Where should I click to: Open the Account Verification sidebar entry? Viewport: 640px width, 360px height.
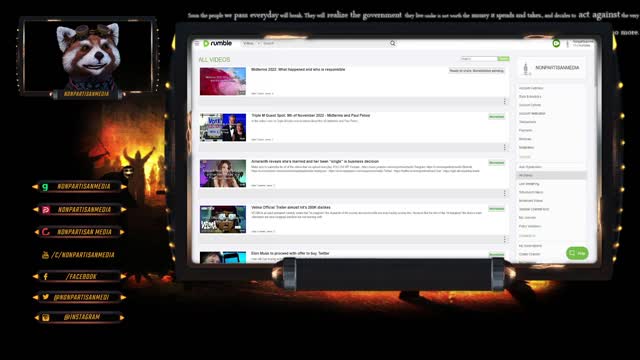(x=532, y=113)
